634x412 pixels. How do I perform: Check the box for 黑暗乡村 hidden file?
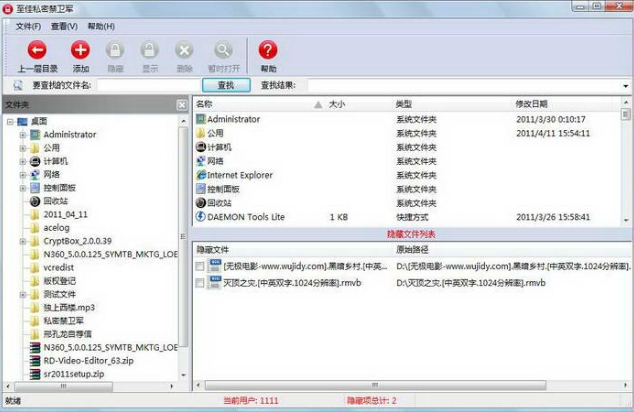(x=199, y=266)
